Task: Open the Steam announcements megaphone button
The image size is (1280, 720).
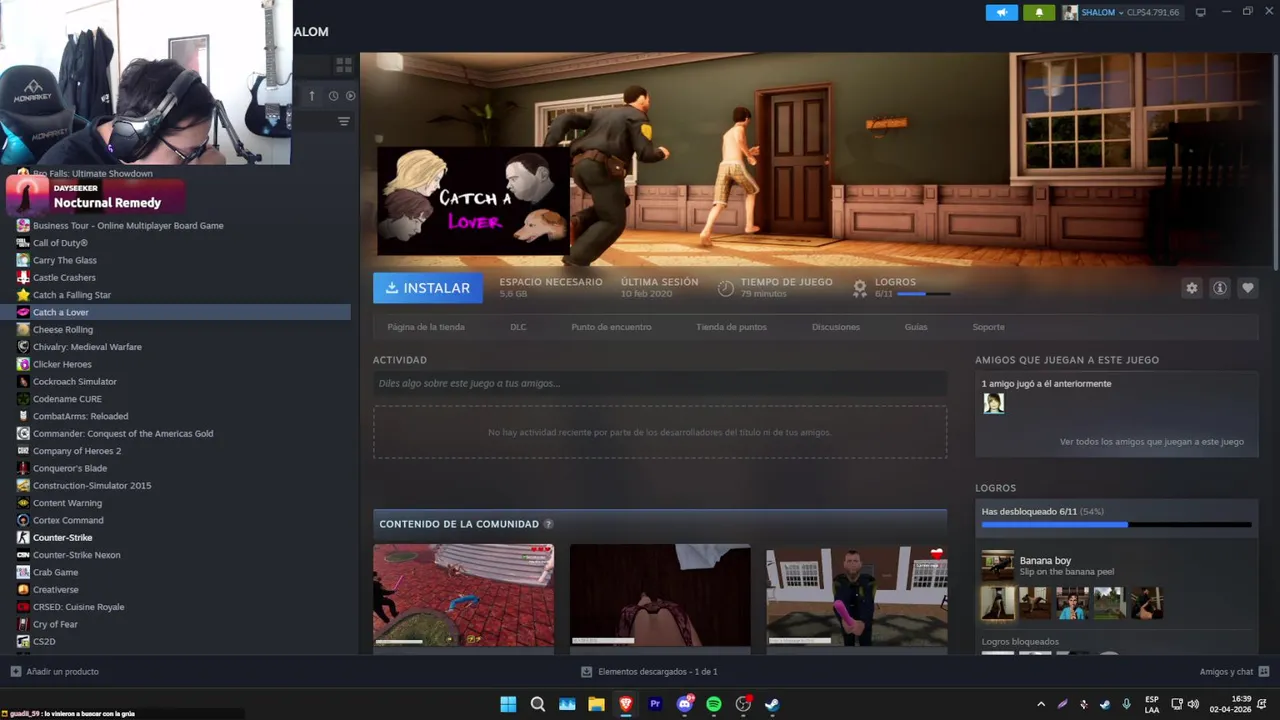Action: click(1001, 13)
